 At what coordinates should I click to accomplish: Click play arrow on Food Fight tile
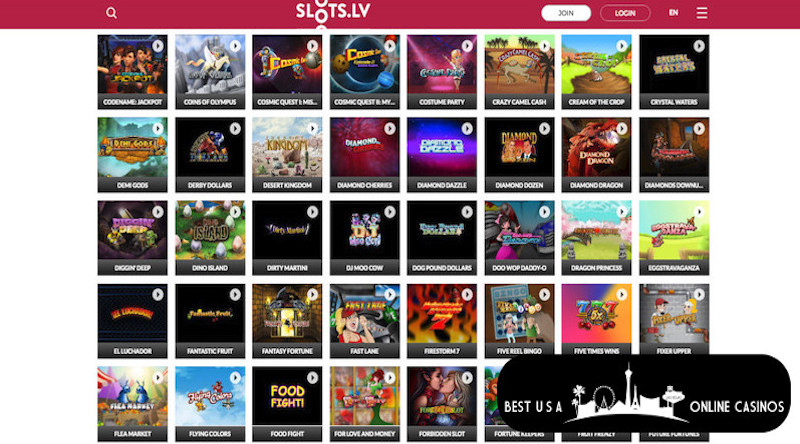pos(312,378)
